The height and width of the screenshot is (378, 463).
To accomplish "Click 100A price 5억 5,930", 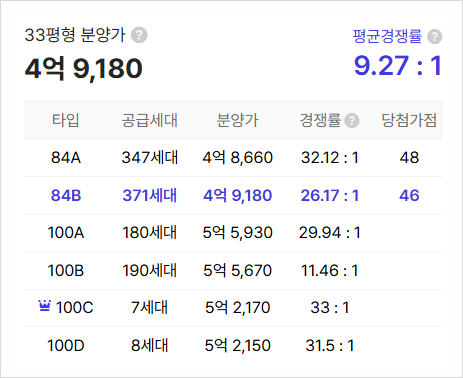I will tap(238, 233).
